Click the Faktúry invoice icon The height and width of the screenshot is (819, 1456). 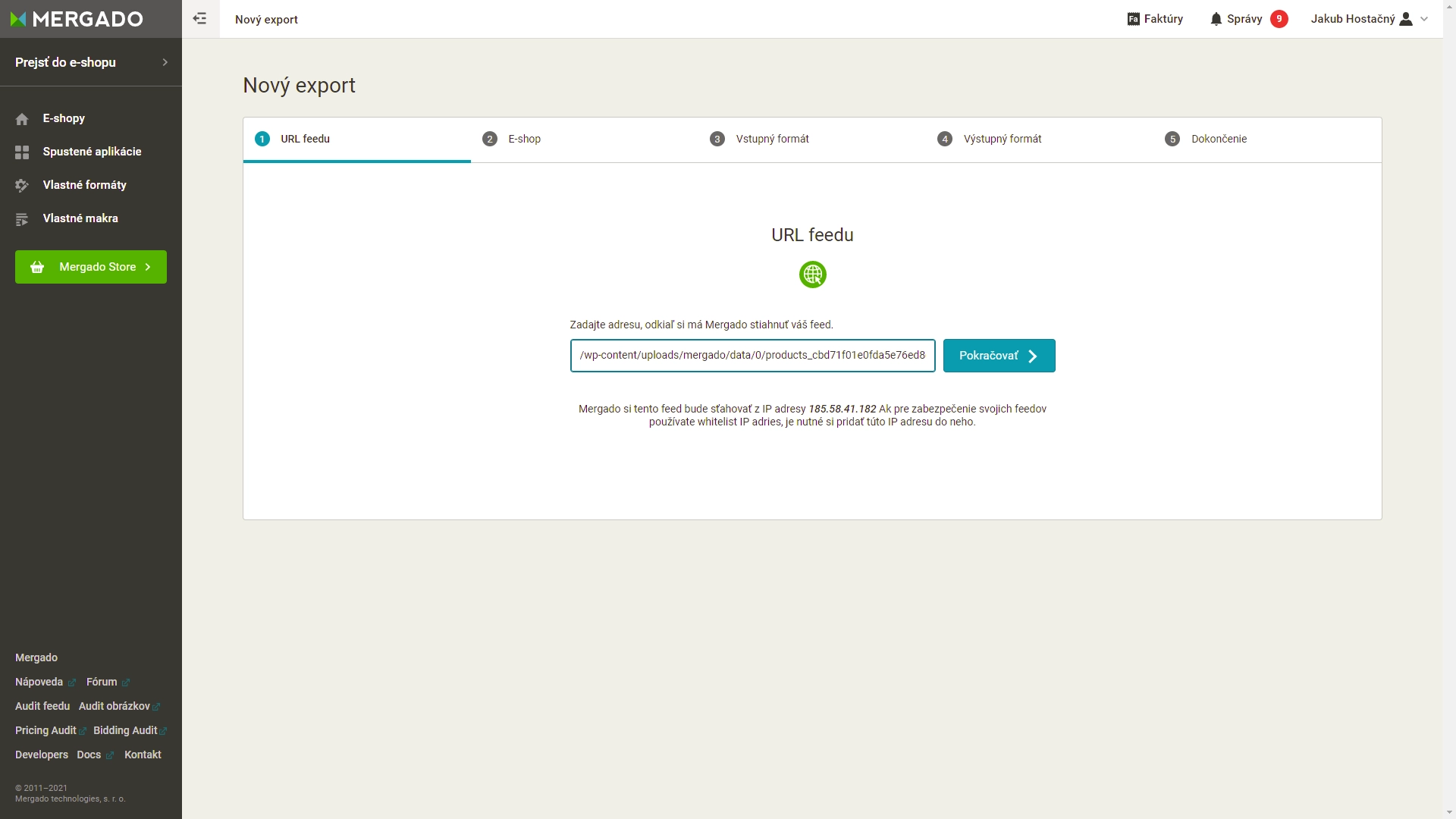[x=1134, y=18]
